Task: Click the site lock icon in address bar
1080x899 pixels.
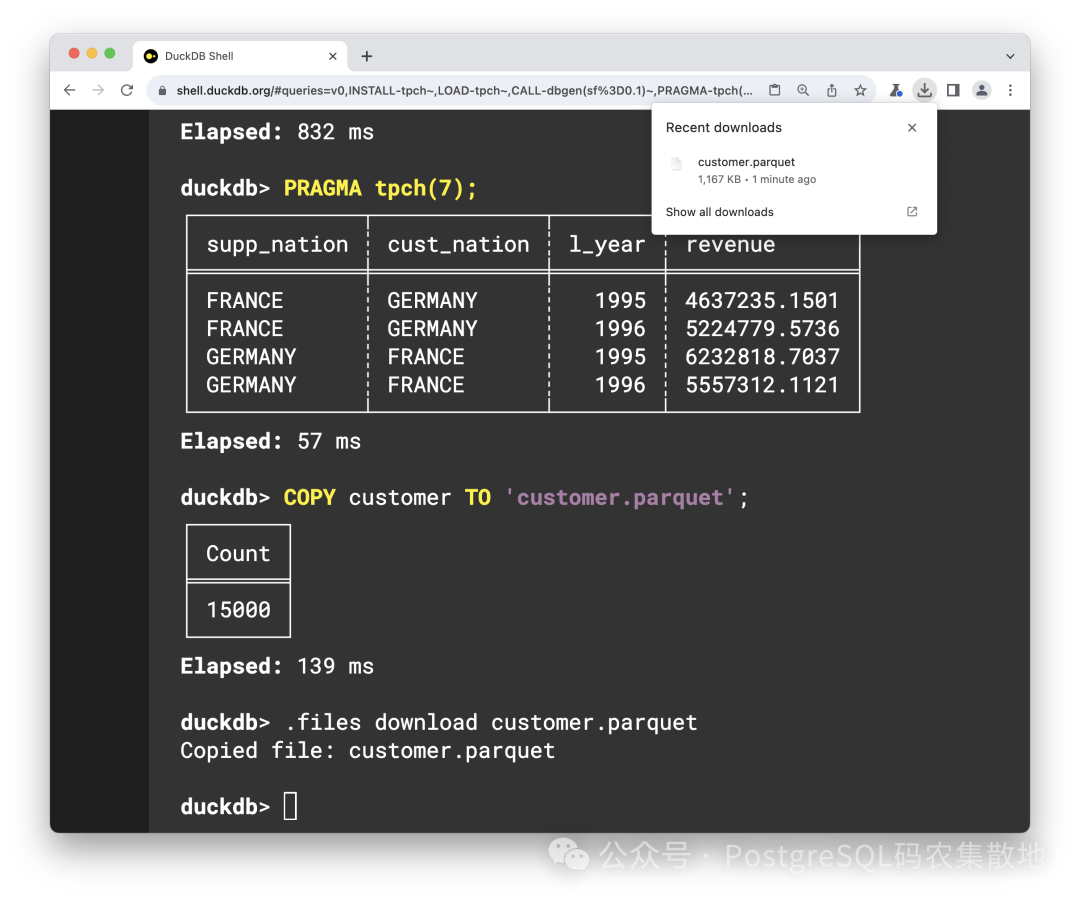Action: (161, 89)
